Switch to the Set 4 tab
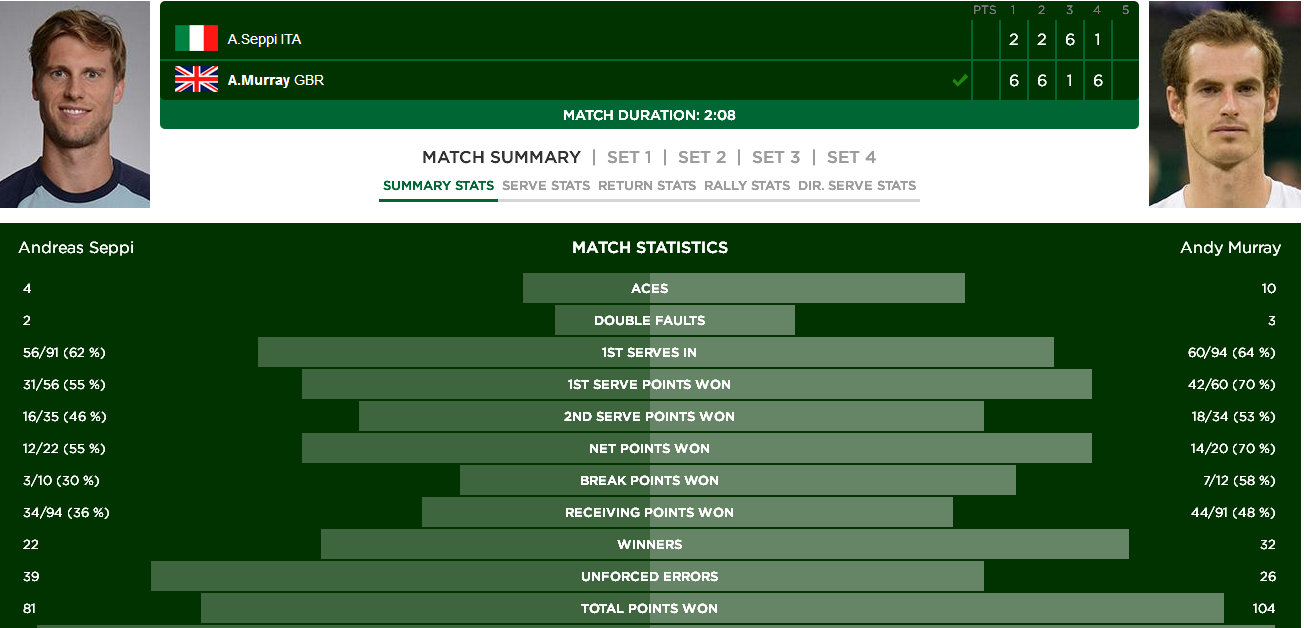 (x=851, y=157)
